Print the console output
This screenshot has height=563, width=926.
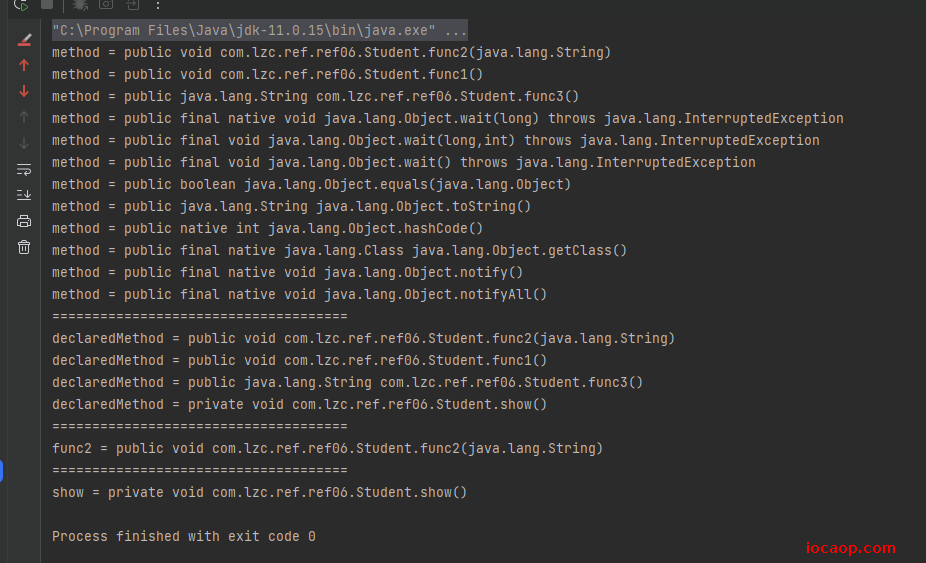click(24, 221)
